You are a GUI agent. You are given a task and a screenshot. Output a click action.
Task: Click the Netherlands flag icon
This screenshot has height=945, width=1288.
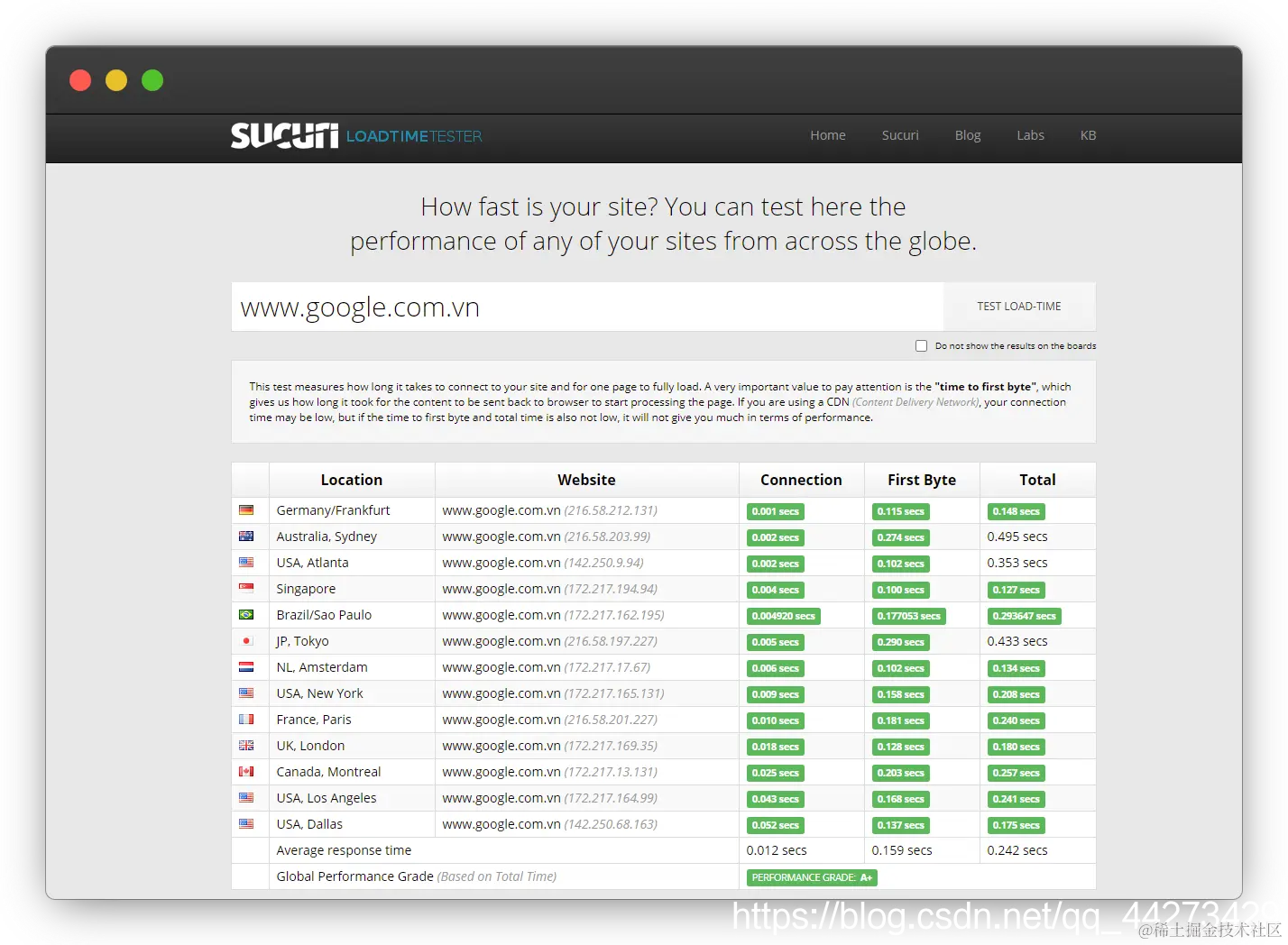pos(246,667)
